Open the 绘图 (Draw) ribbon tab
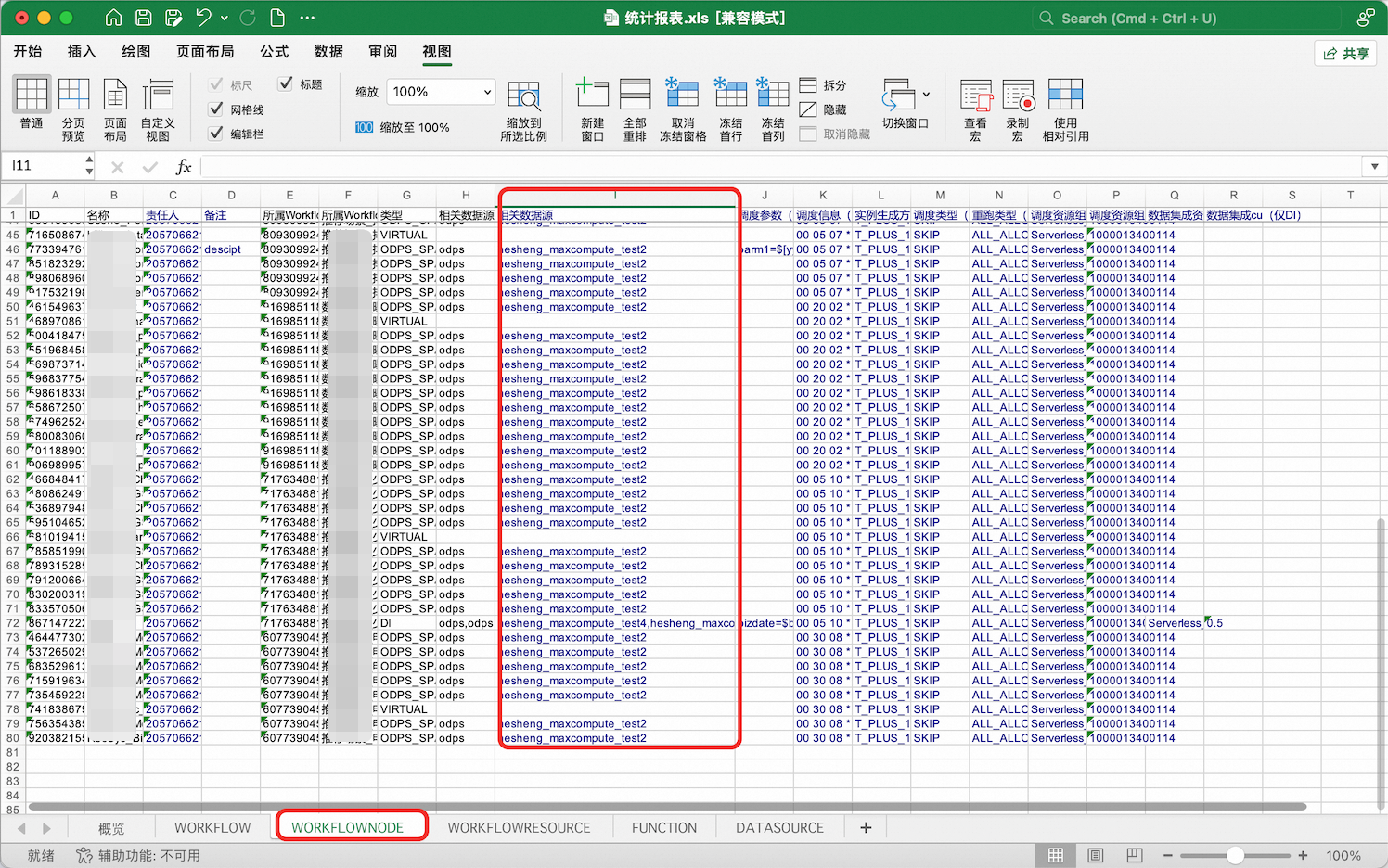This screenshot has height=868, width=1388. [135, 52]
